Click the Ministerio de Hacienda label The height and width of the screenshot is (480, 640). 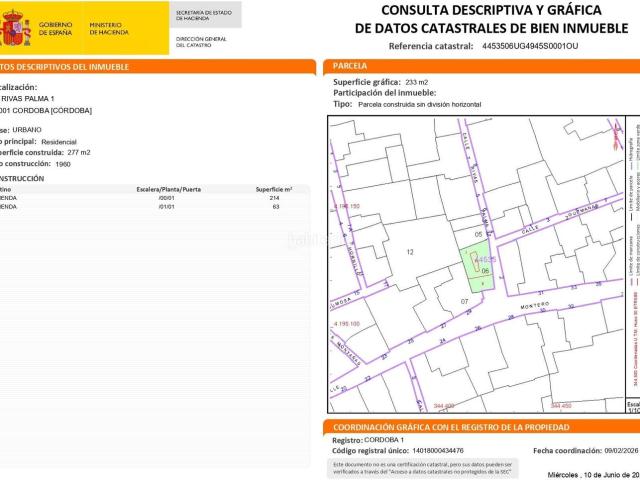[109, 29]
